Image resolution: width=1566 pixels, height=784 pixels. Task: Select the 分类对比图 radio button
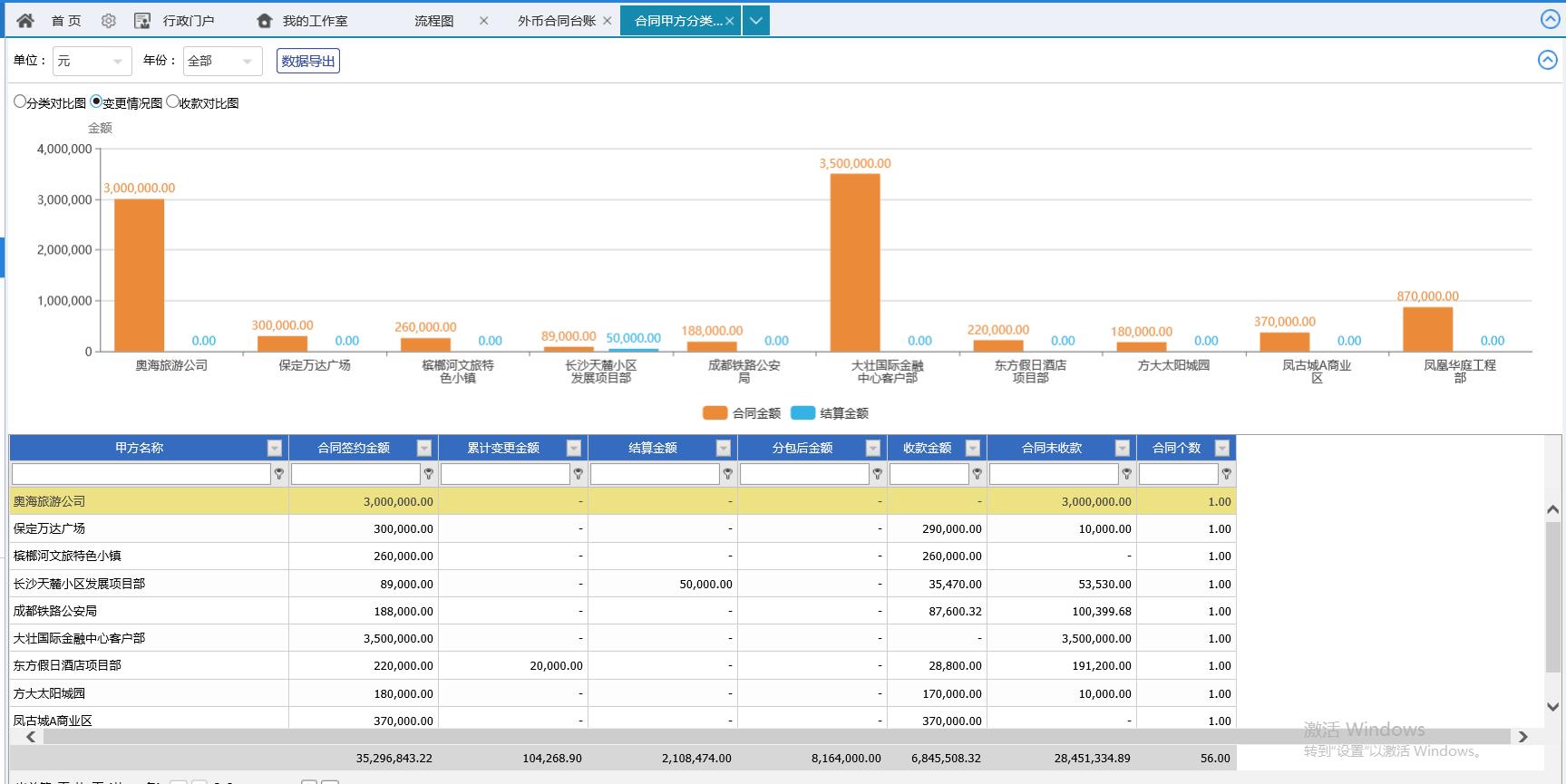click(20, 102)
